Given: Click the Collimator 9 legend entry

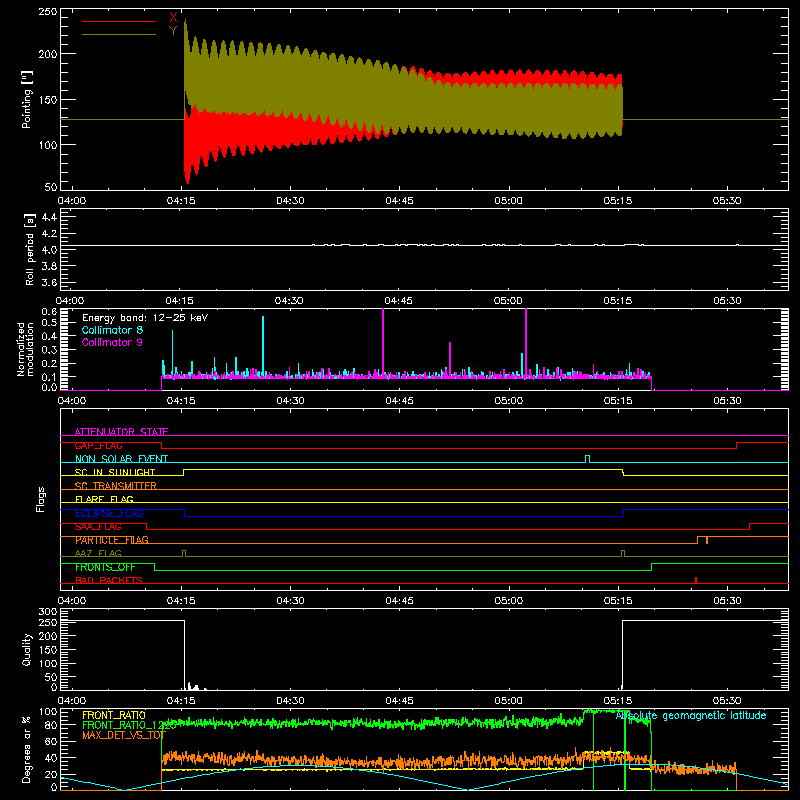Looking at the screenshot, I should point(112,342).
